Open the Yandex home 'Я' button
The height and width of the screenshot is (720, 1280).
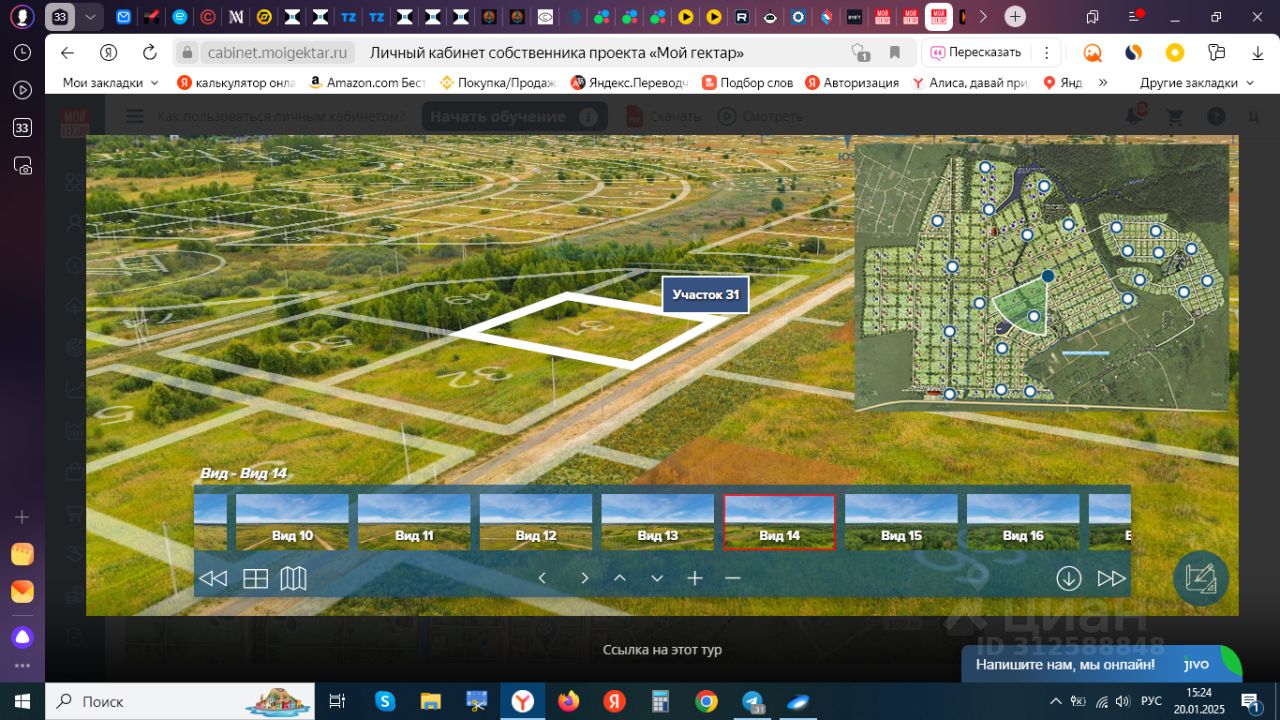[109, 53]
